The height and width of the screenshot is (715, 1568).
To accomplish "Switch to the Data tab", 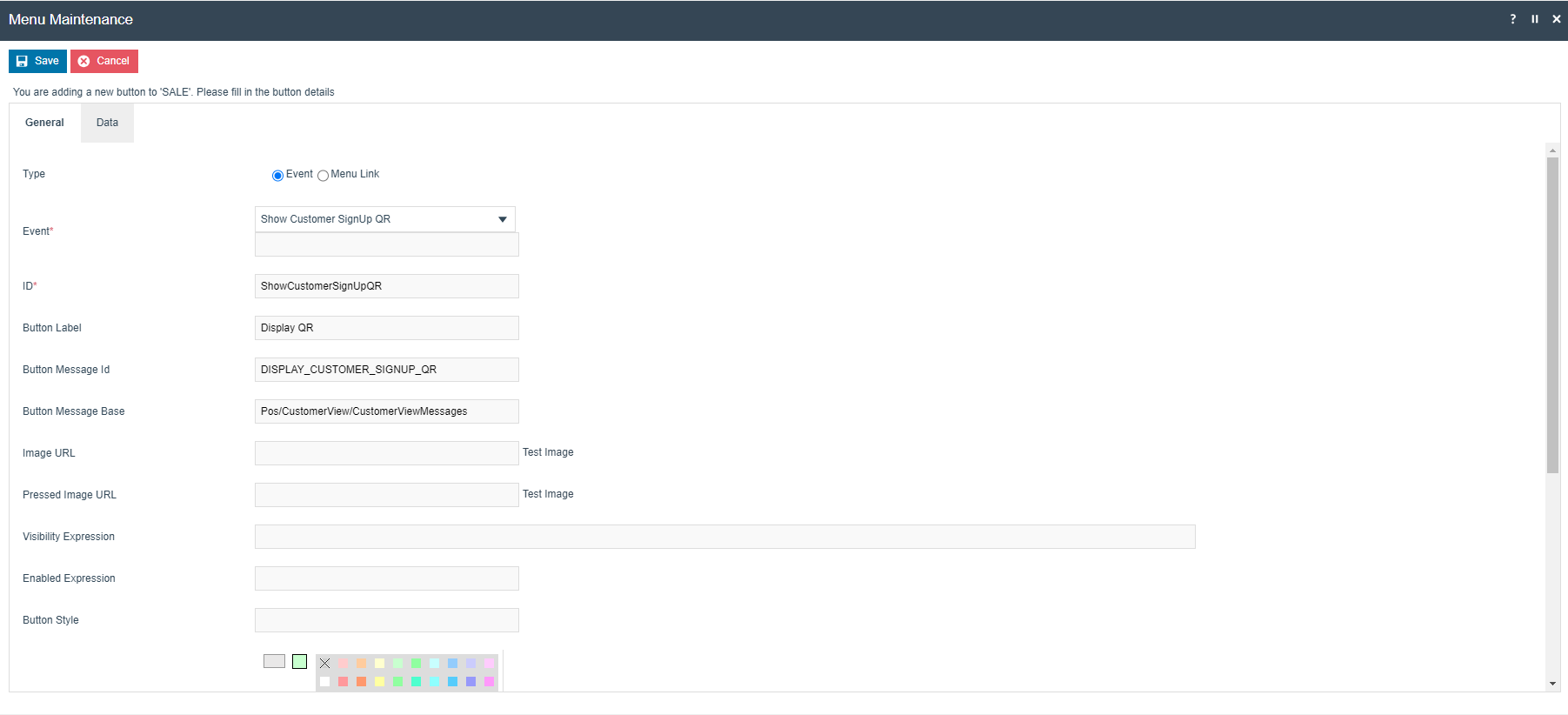I will [x=107, y=123].
